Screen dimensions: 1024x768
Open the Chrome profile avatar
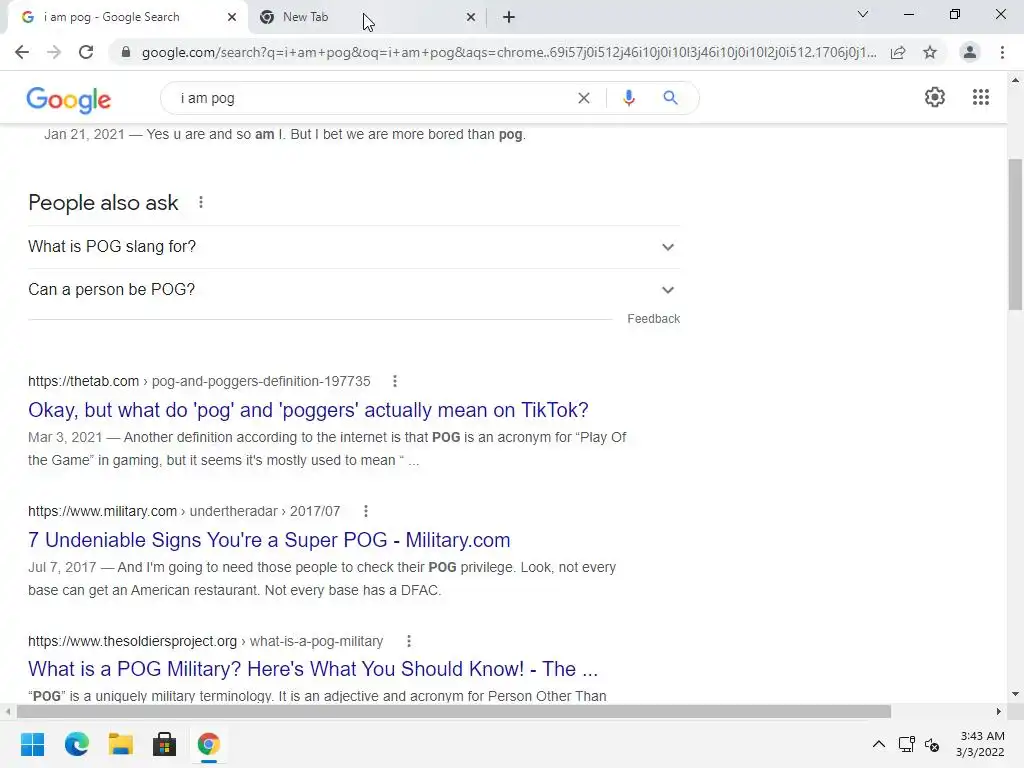coord(970,52)
